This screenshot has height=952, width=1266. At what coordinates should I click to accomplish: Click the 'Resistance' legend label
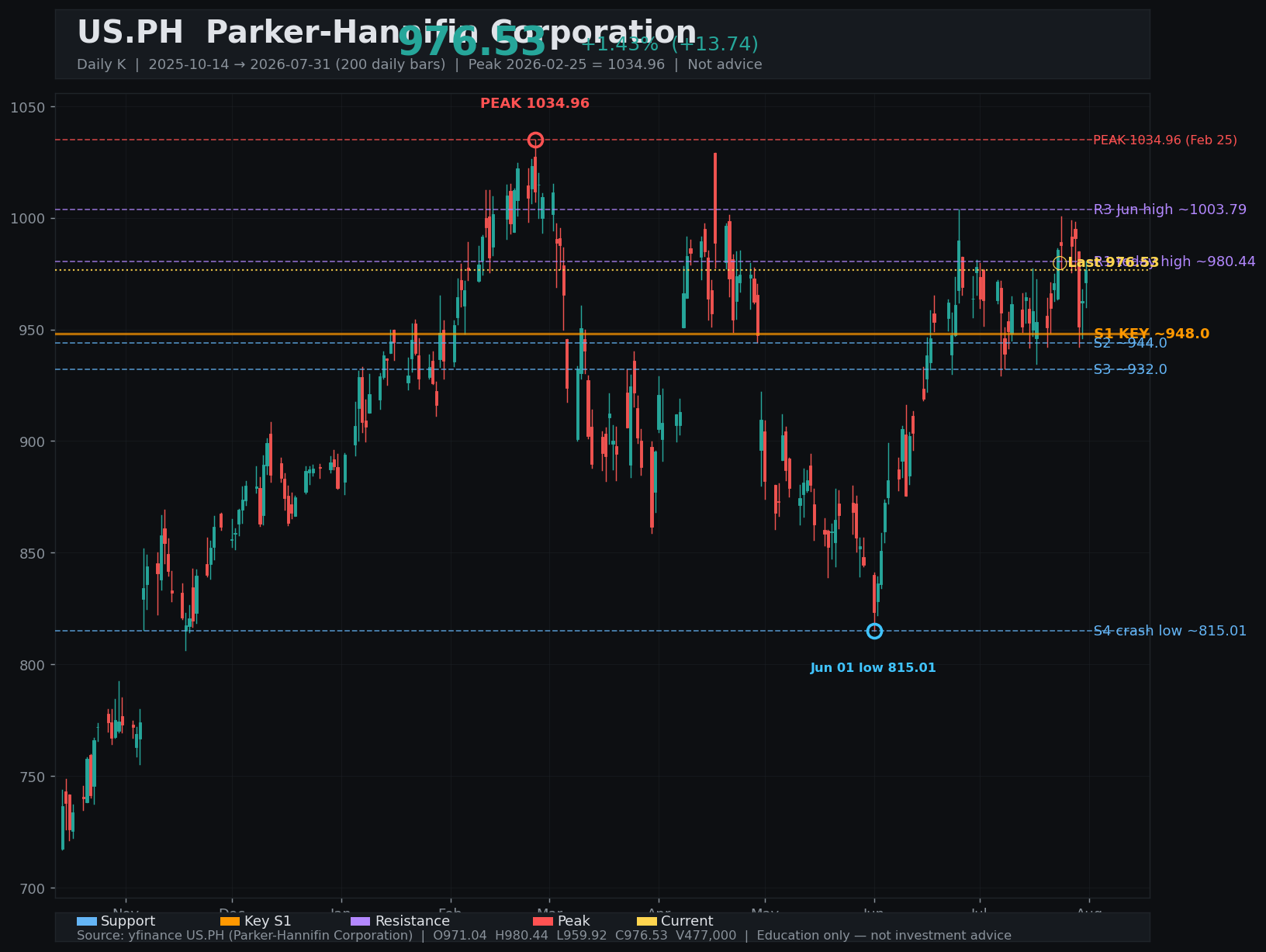pos(412,921)
